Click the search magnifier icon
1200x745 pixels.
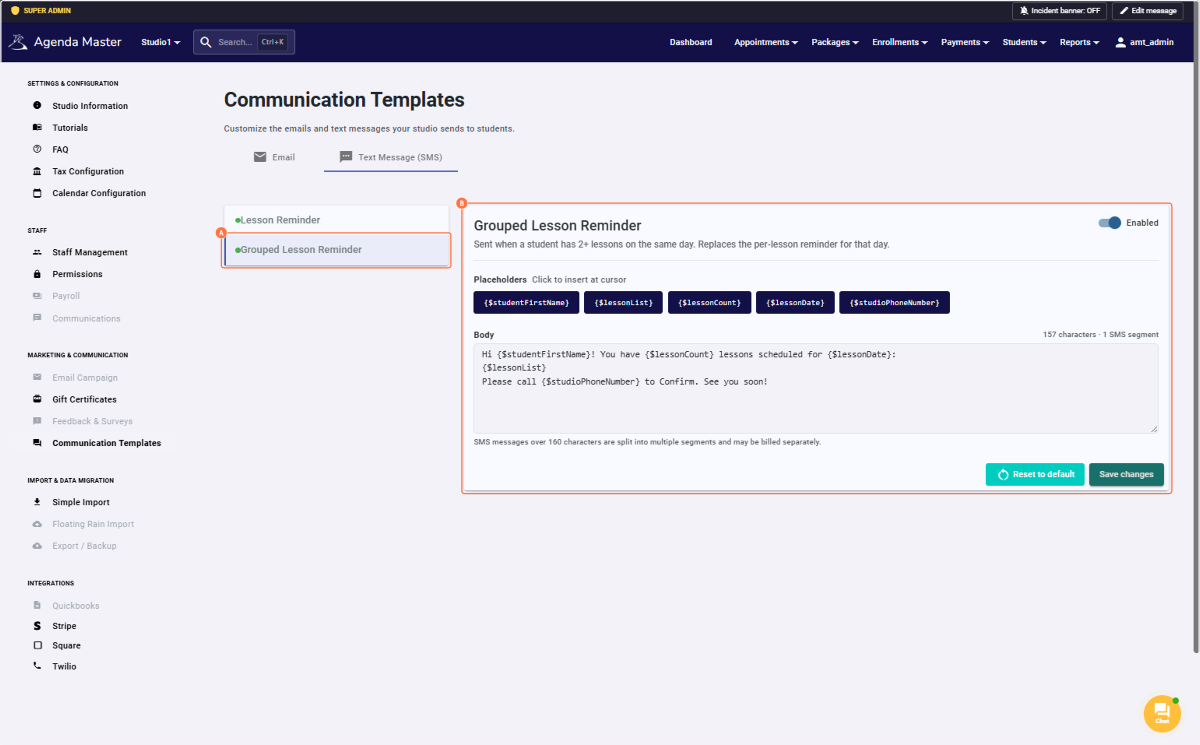pyautogui.click(x=205, y=42)
